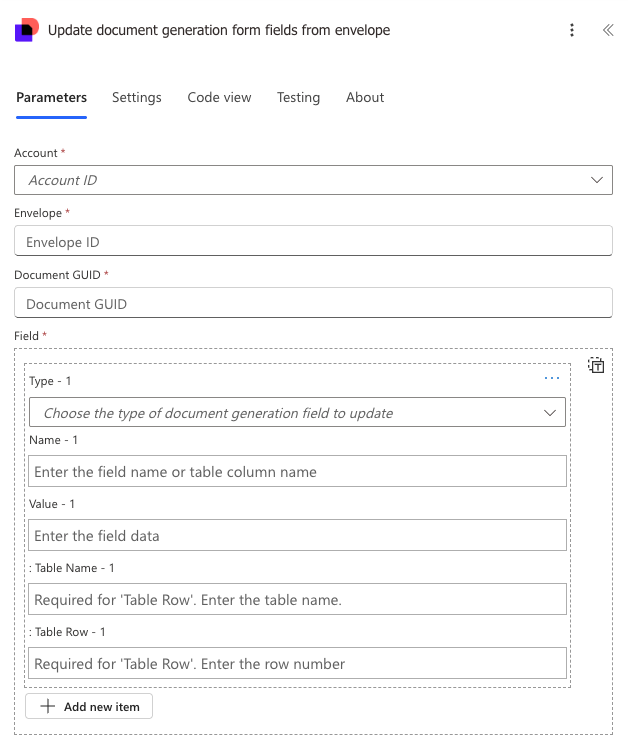Click the Docusign connector logo icon
This screenshot has height=751, width=628.
point(27,30)
